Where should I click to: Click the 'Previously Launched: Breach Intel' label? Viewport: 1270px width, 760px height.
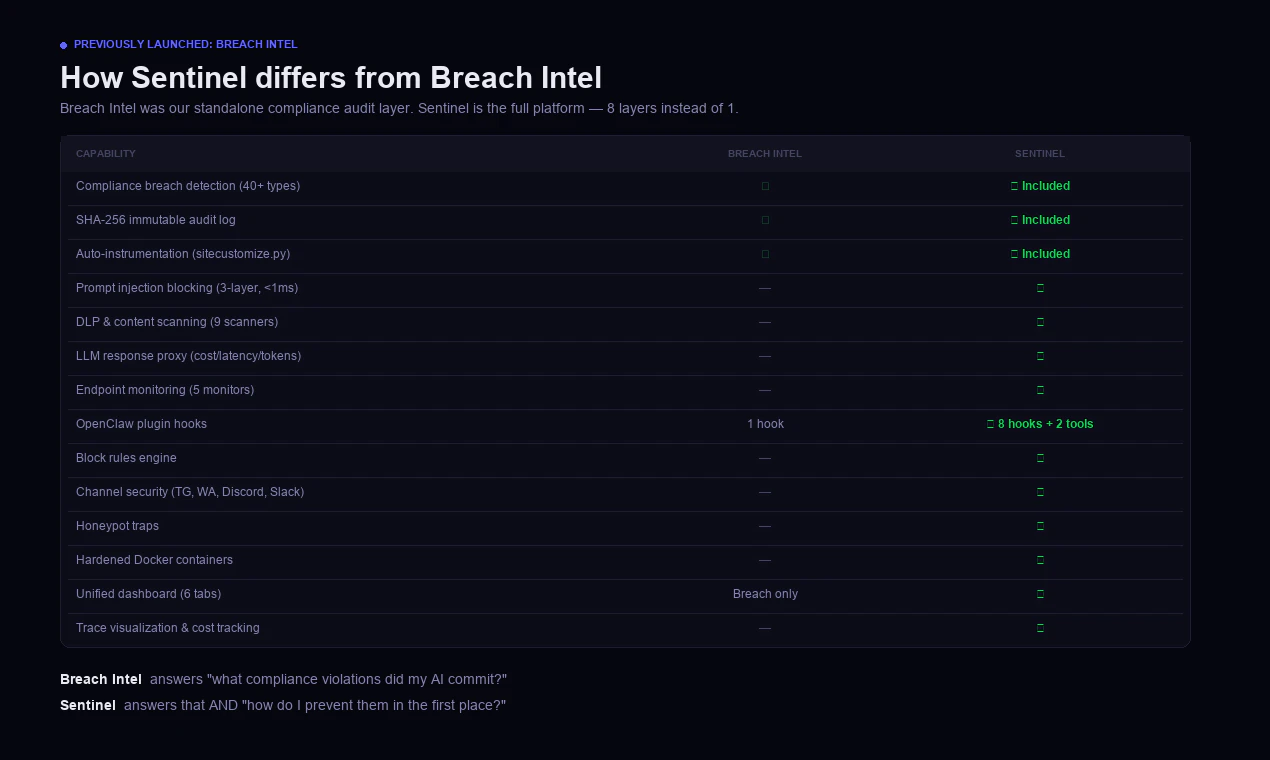click(x=185, y=44)
